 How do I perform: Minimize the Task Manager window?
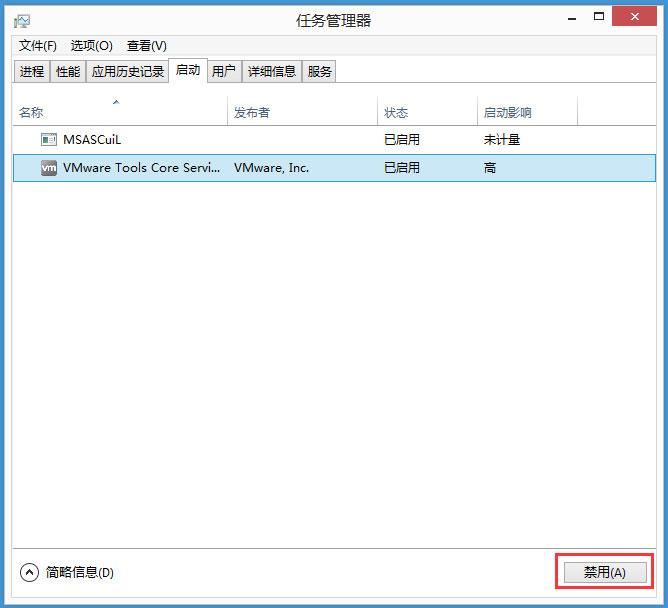(572, 18)
